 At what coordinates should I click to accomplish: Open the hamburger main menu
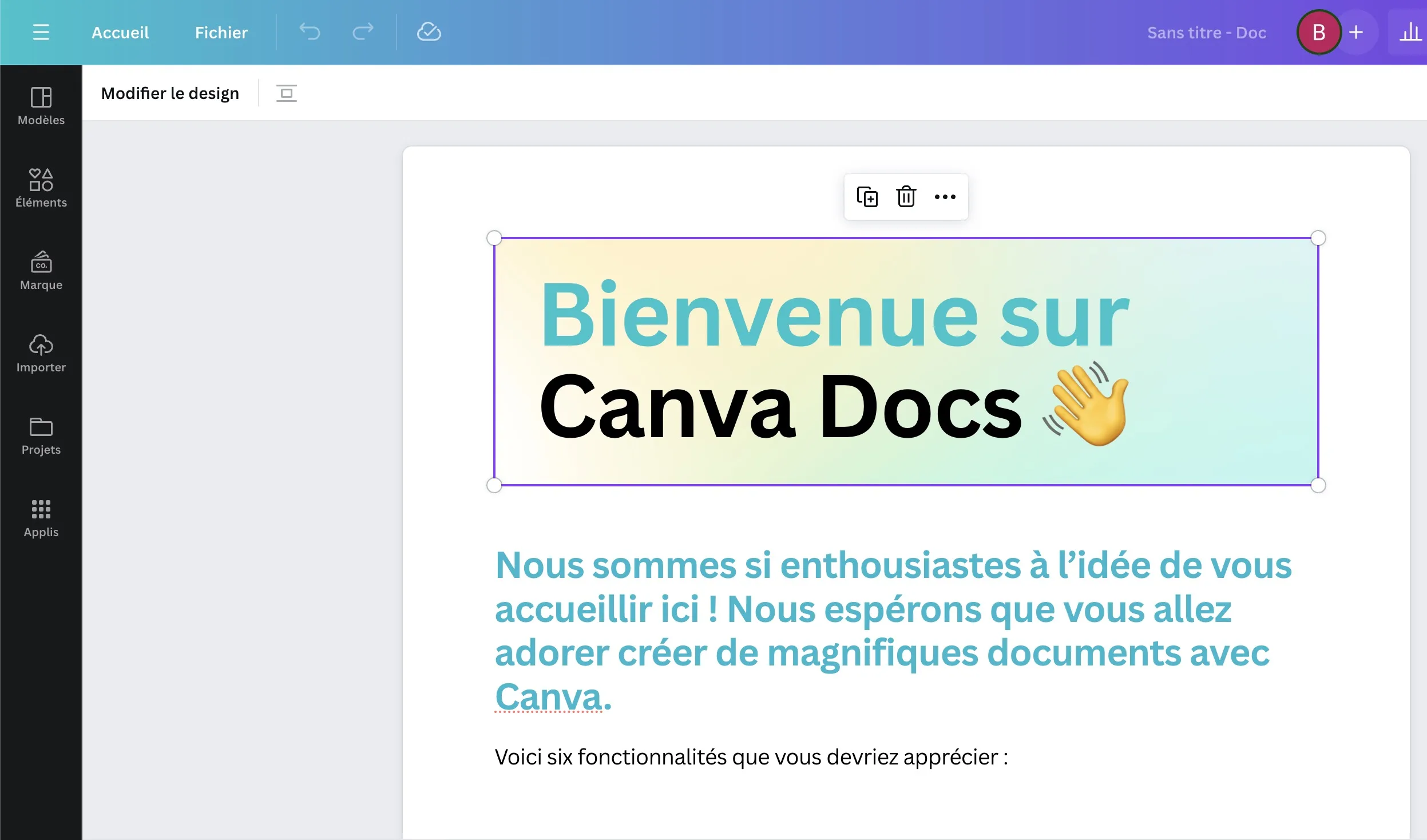click(x=41, y=32)
